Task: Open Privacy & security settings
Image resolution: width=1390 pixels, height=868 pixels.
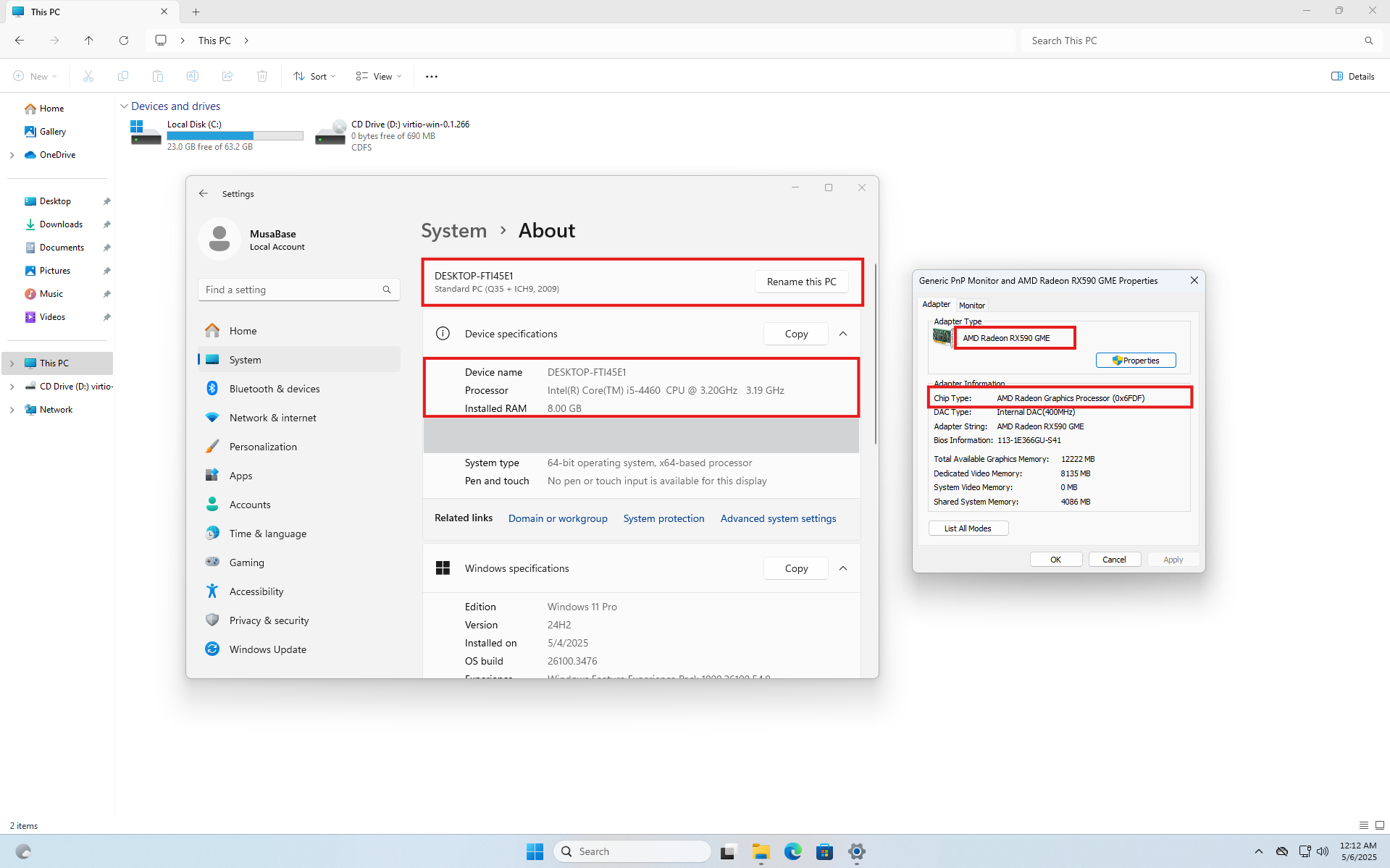Action: click(x=299, y=620)
